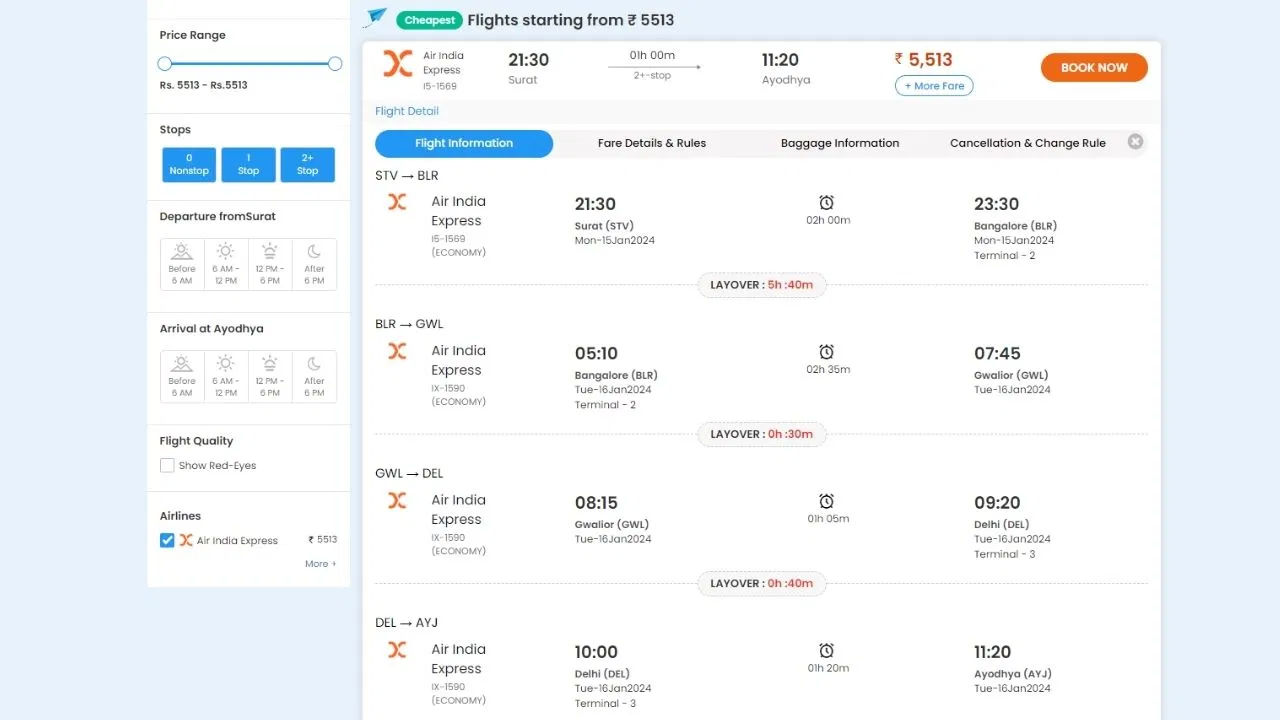
Task: Click GWL → DEL segment heading
Action: click(409, 473)
